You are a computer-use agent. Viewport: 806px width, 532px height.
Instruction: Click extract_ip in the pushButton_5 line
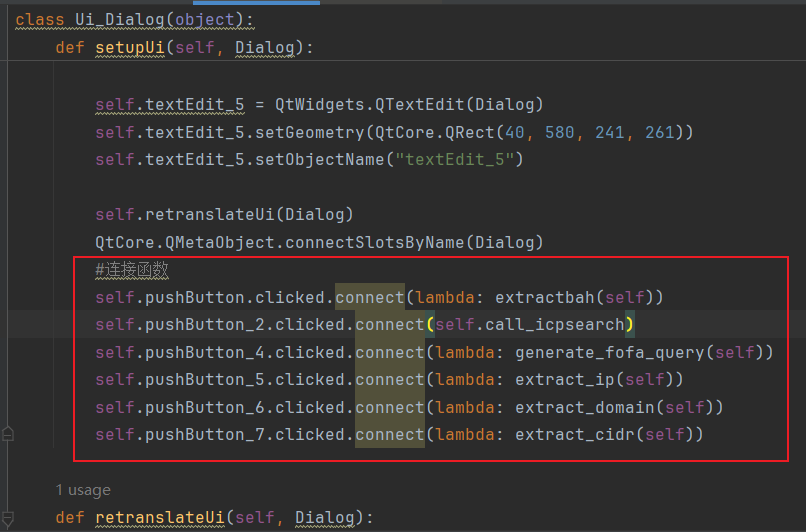[x=565, y=380]
